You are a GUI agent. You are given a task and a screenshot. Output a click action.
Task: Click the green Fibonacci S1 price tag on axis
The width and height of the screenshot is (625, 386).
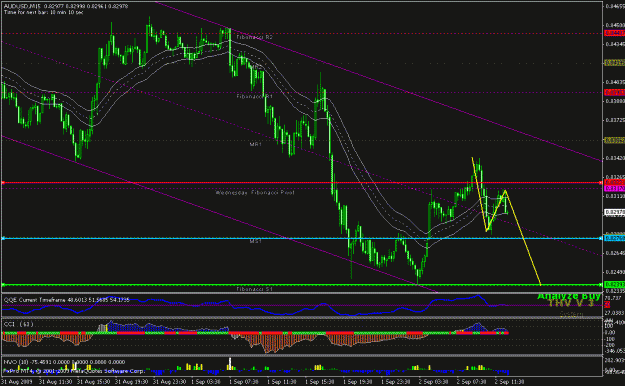tap(614, 284)
